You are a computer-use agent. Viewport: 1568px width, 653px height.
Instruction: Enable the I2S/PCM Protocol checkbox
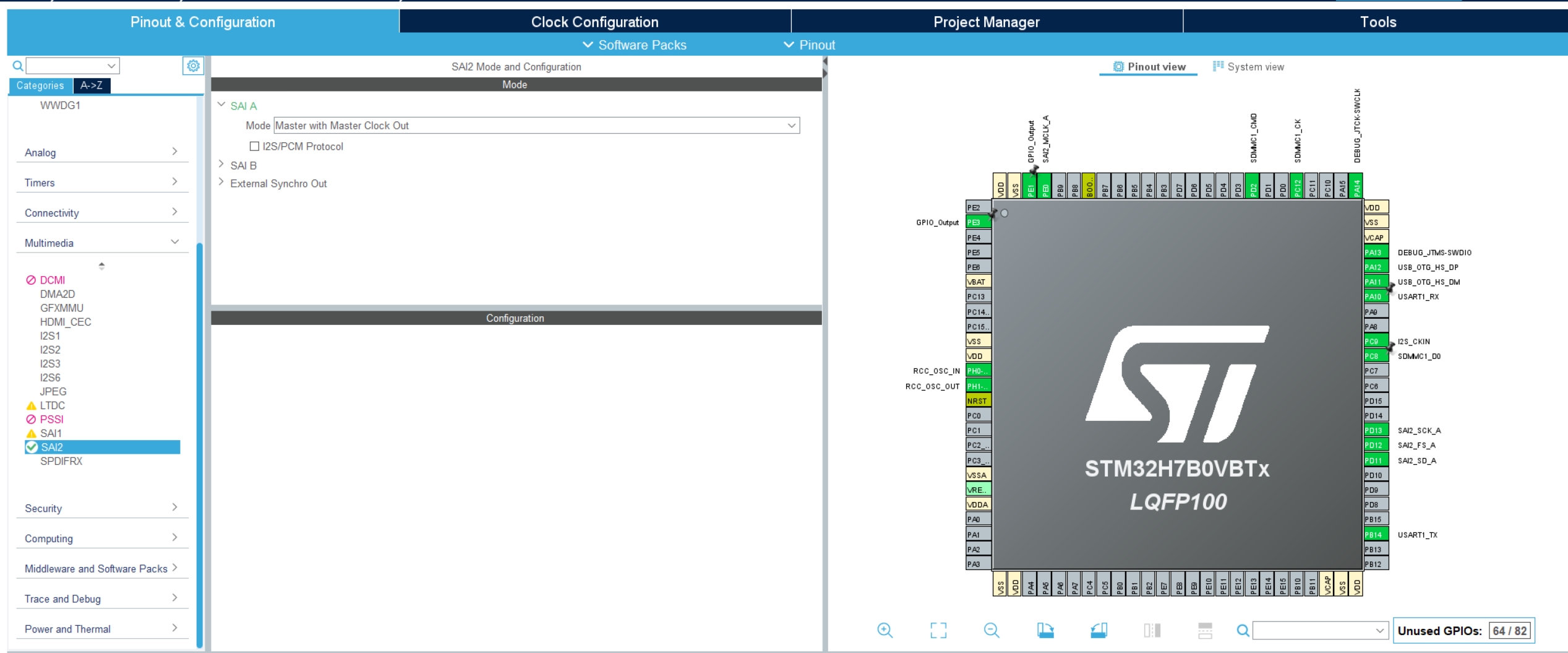point(254,146)
